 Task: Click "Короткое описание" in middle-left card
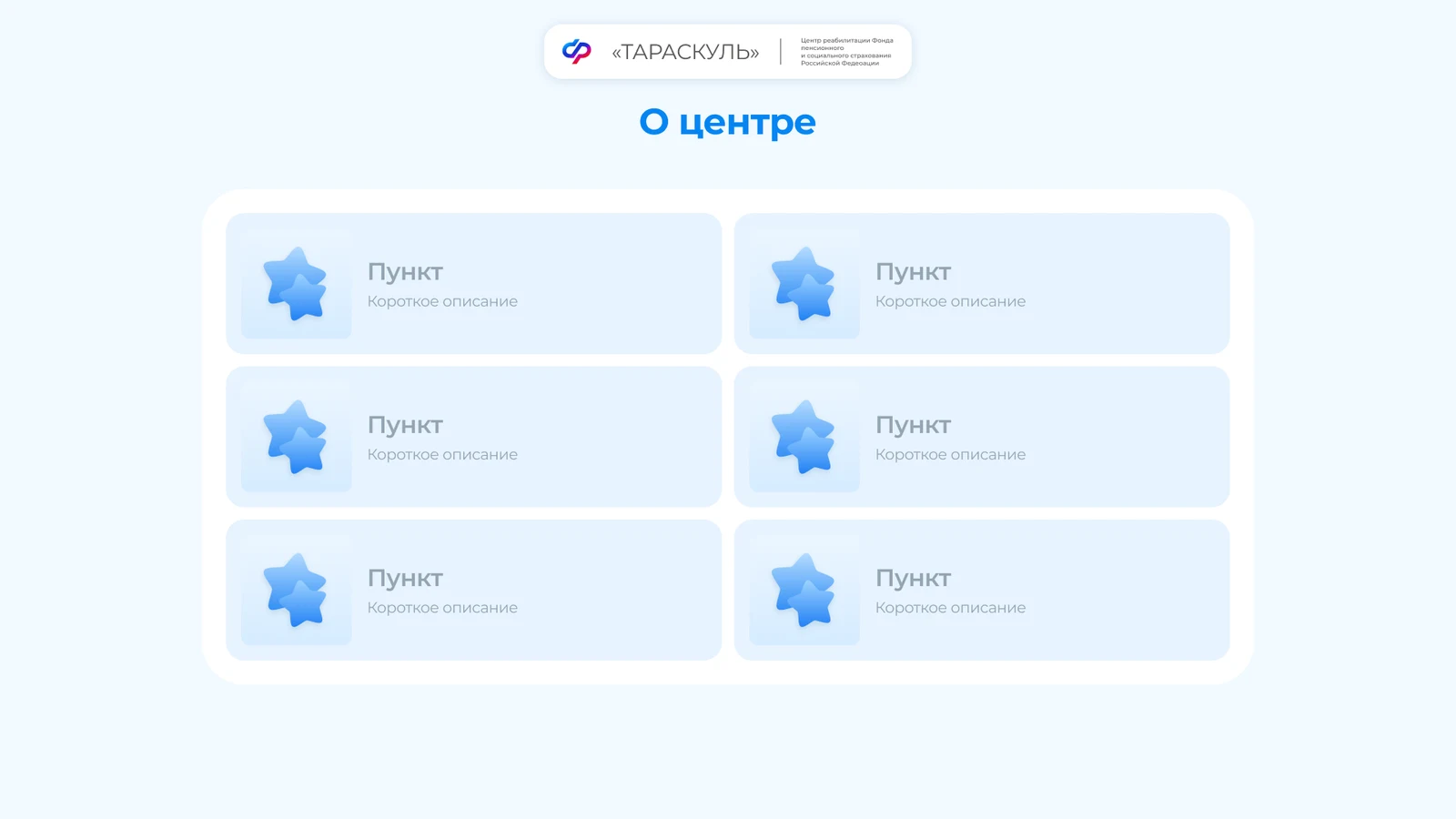[x=442, y=454]
